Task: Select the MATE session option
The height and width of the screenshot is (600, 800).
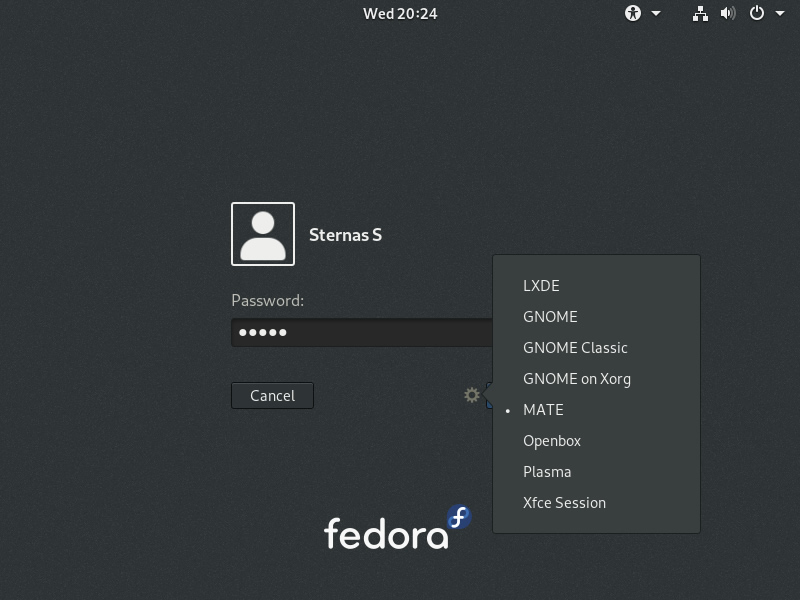Action: click(596, 410)
